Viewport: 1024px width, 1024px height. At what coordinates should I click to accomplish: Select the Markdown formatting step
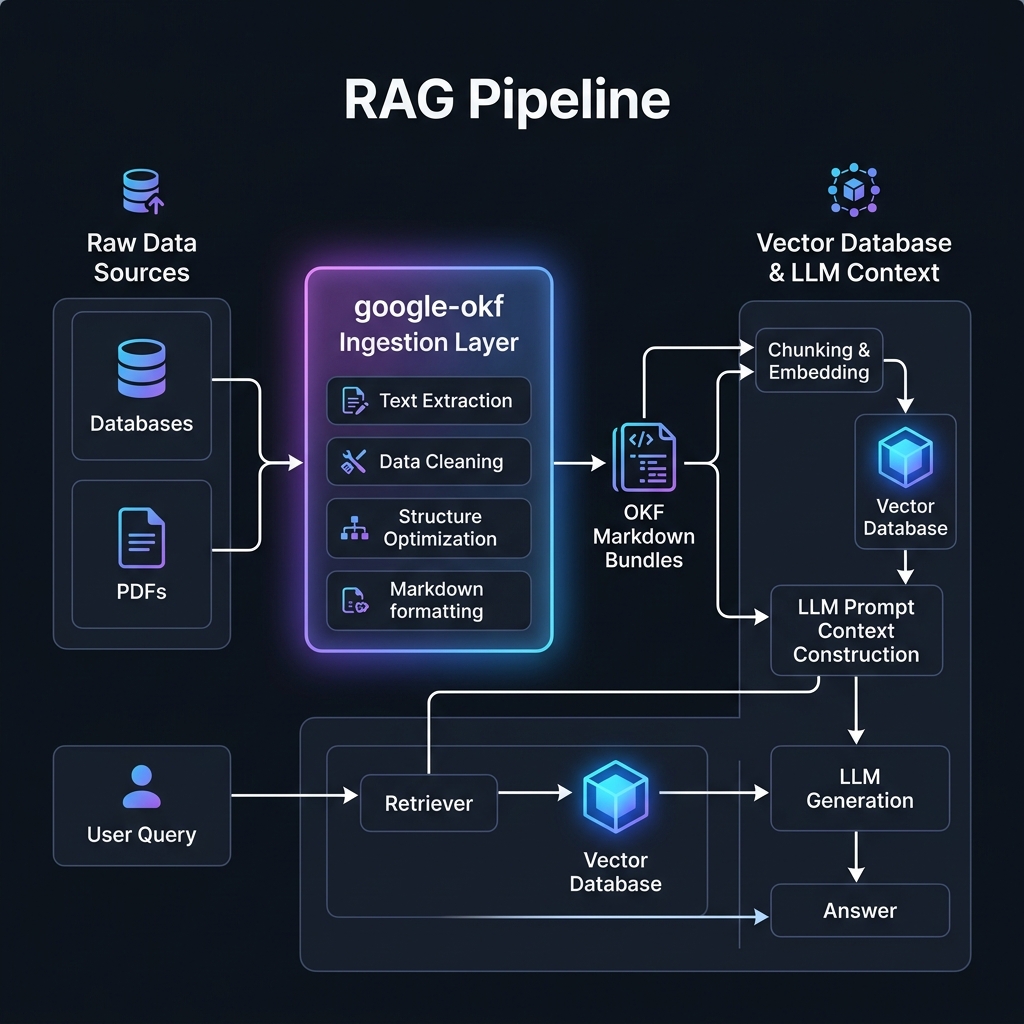tap(428, 601)
